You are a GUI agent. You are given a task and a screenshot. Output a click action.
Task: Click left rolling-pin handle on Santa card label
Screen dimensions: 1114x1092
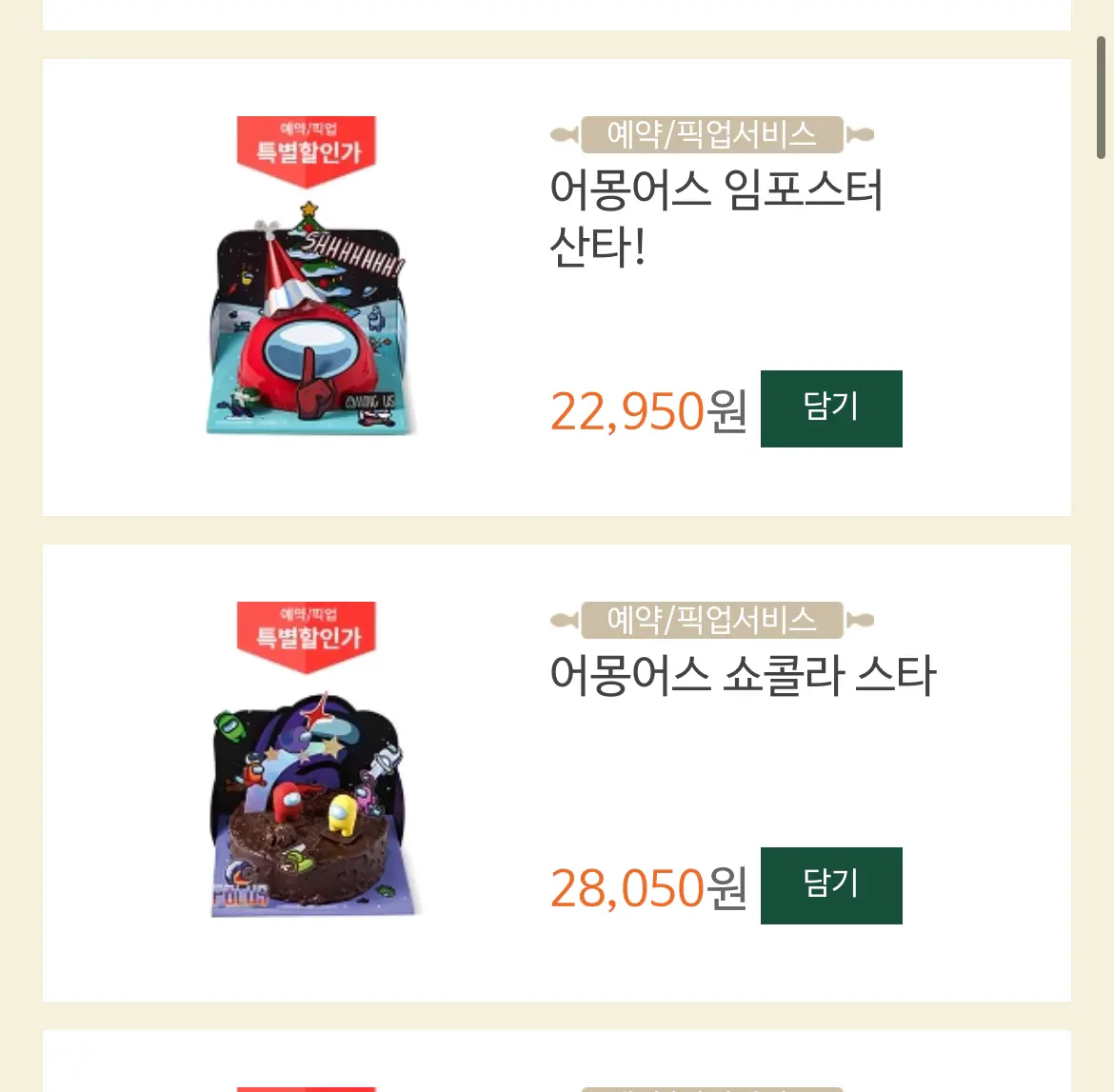[x=566, y=134]
